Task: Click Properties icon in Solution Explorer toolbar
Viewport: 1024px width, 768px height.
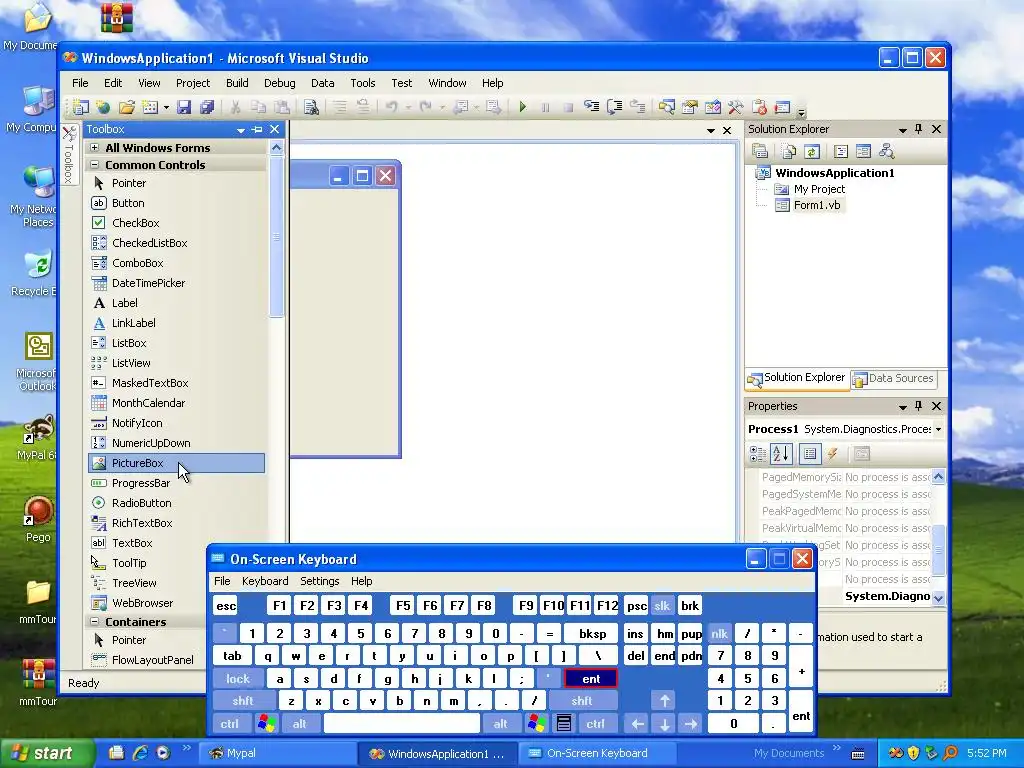Action: (760, 152)
